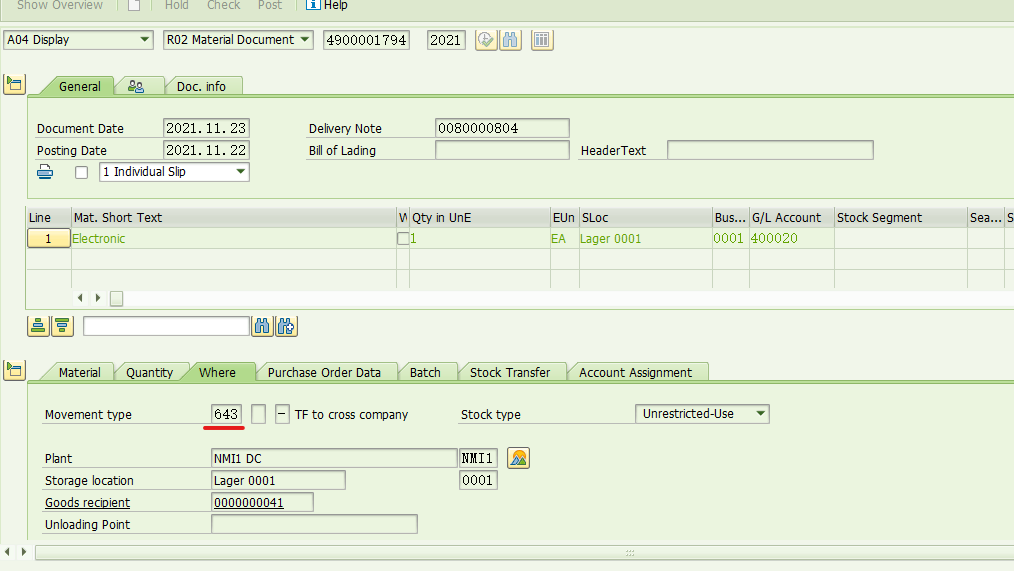
Task: Toggle header data collapse icon beside General tab
Action: 14,84
